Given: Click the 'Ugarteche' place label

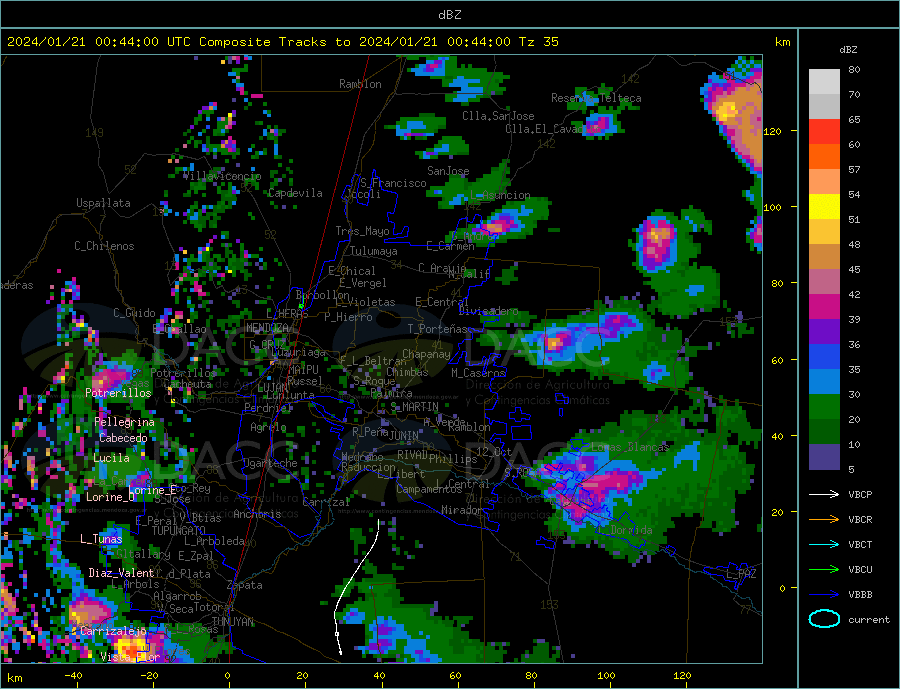Looking at the screenshot, I should (x=270, y=463).
